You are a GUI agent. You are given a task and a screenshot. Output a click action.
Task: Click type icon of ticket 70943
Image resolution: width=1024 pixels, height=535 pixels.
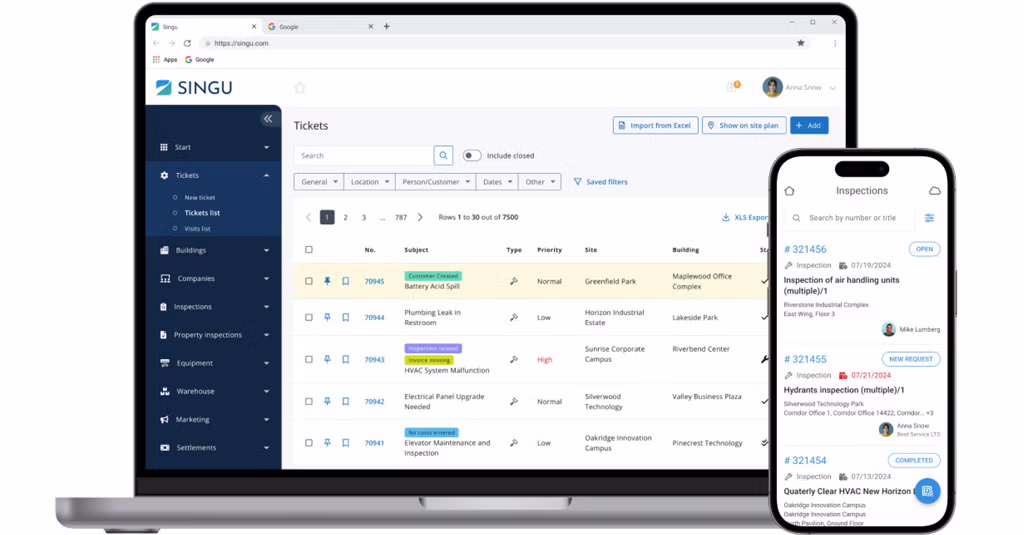tap(514, 359)
